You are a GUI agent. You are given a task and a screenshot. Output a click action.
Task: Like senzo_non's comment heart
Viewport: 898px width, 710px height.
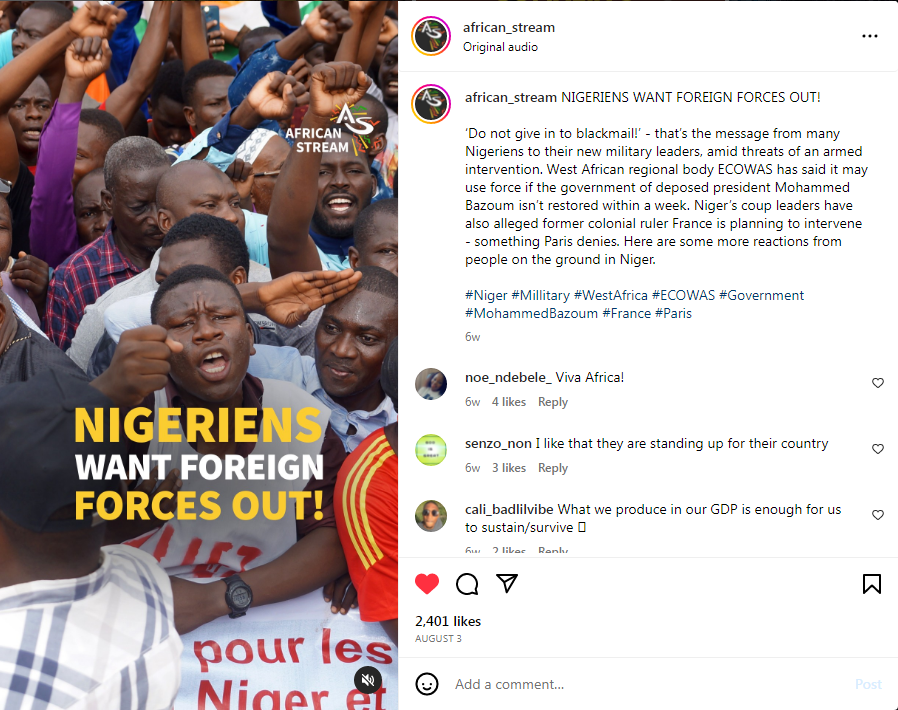[x=877, y=449]
